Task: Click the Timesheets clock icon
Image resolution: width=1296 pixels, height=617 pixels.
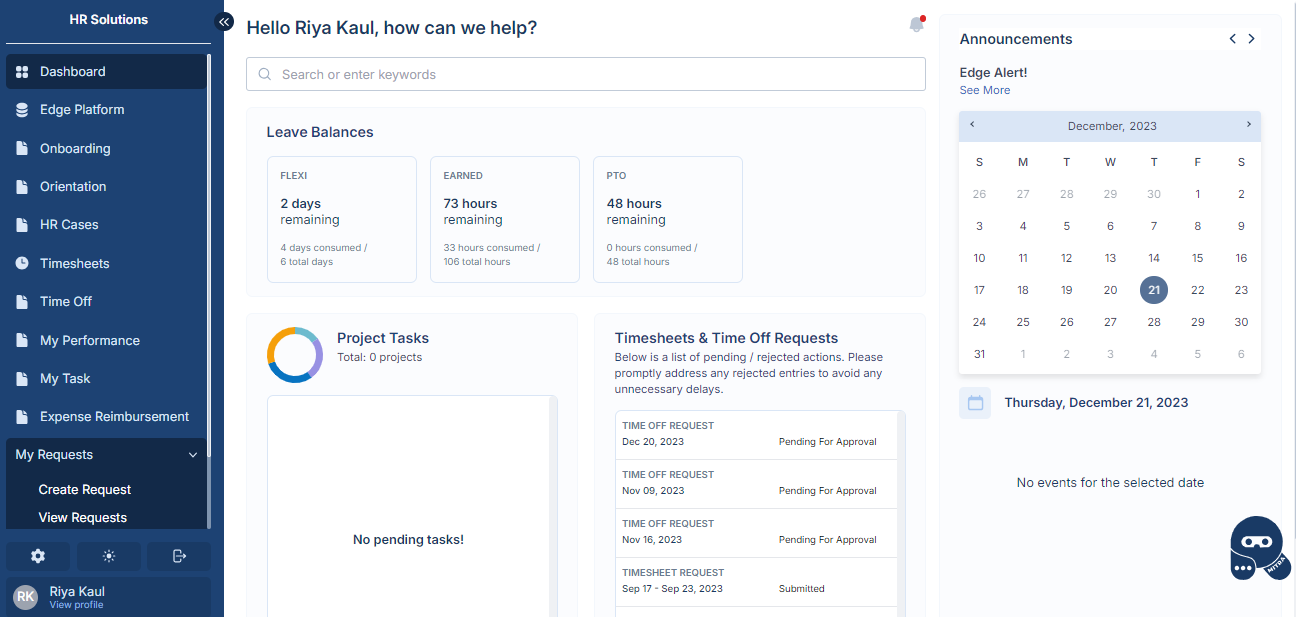Action: tap(22, 263)
